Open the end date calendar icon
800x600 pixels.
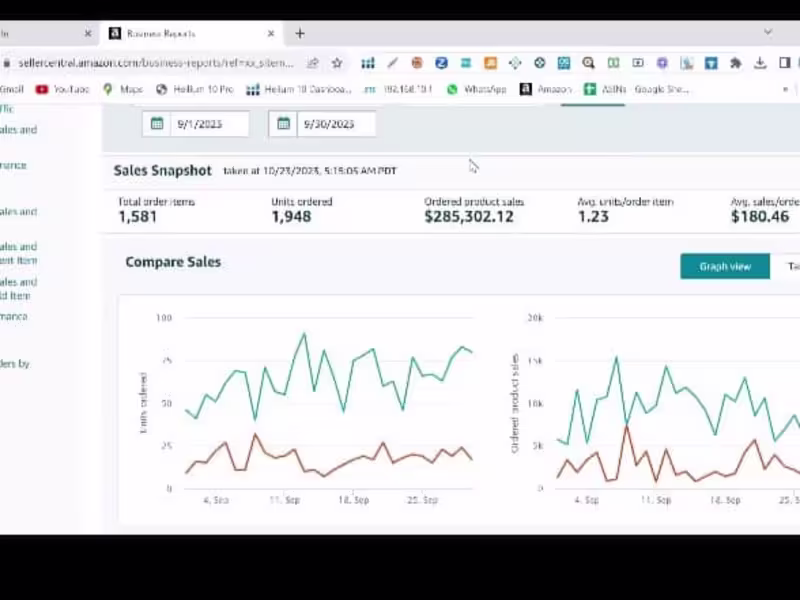(x=283, y=123)
